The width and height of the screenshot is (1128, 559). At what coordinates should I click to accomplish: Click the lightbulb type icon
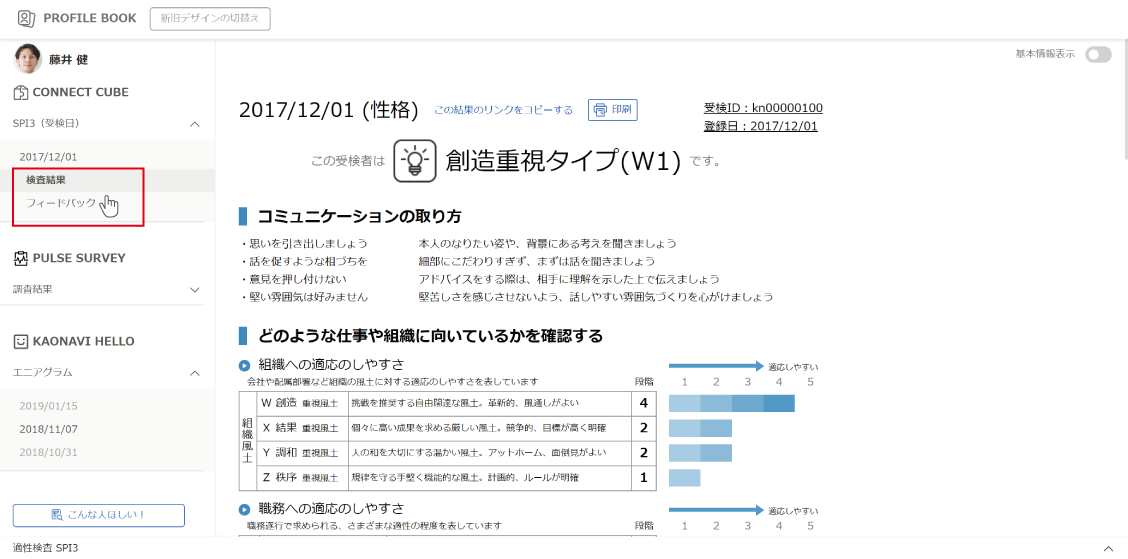pyautogui.click(x=414, y=160)
